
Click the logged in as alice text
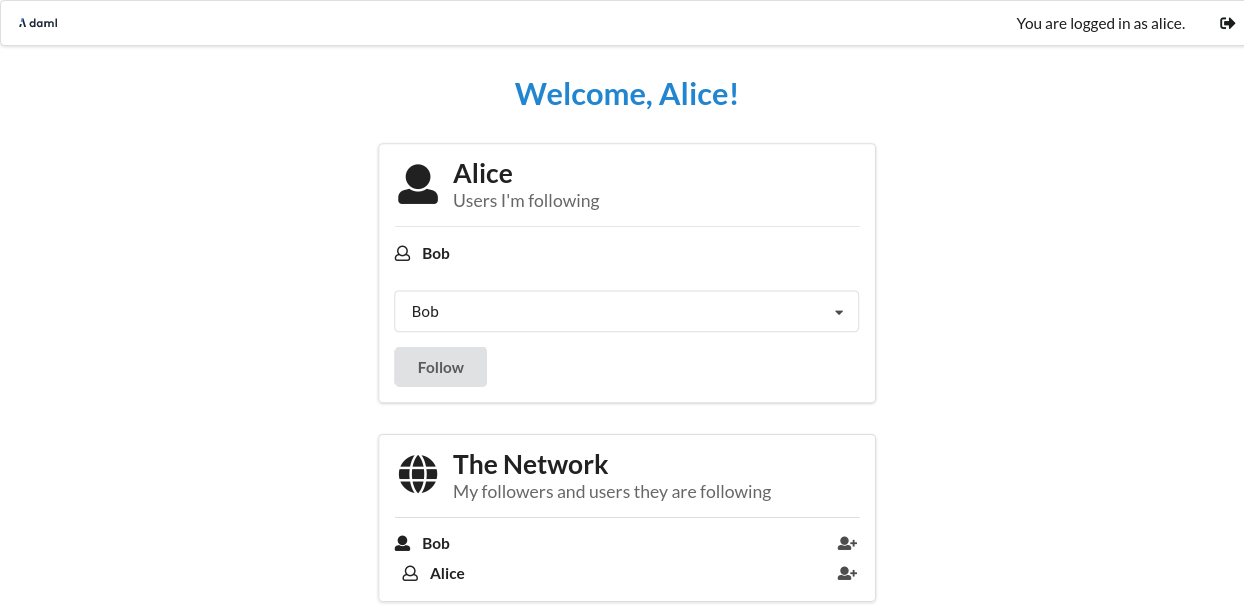[x=1100, y=23]
